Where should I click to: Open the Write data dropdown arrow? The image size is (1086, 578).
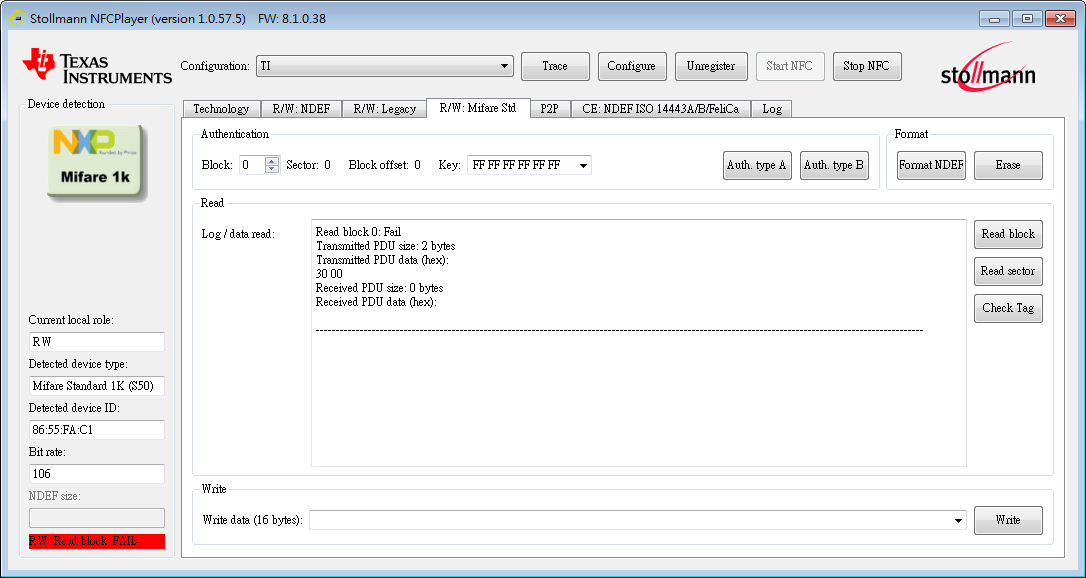point(959,520)
